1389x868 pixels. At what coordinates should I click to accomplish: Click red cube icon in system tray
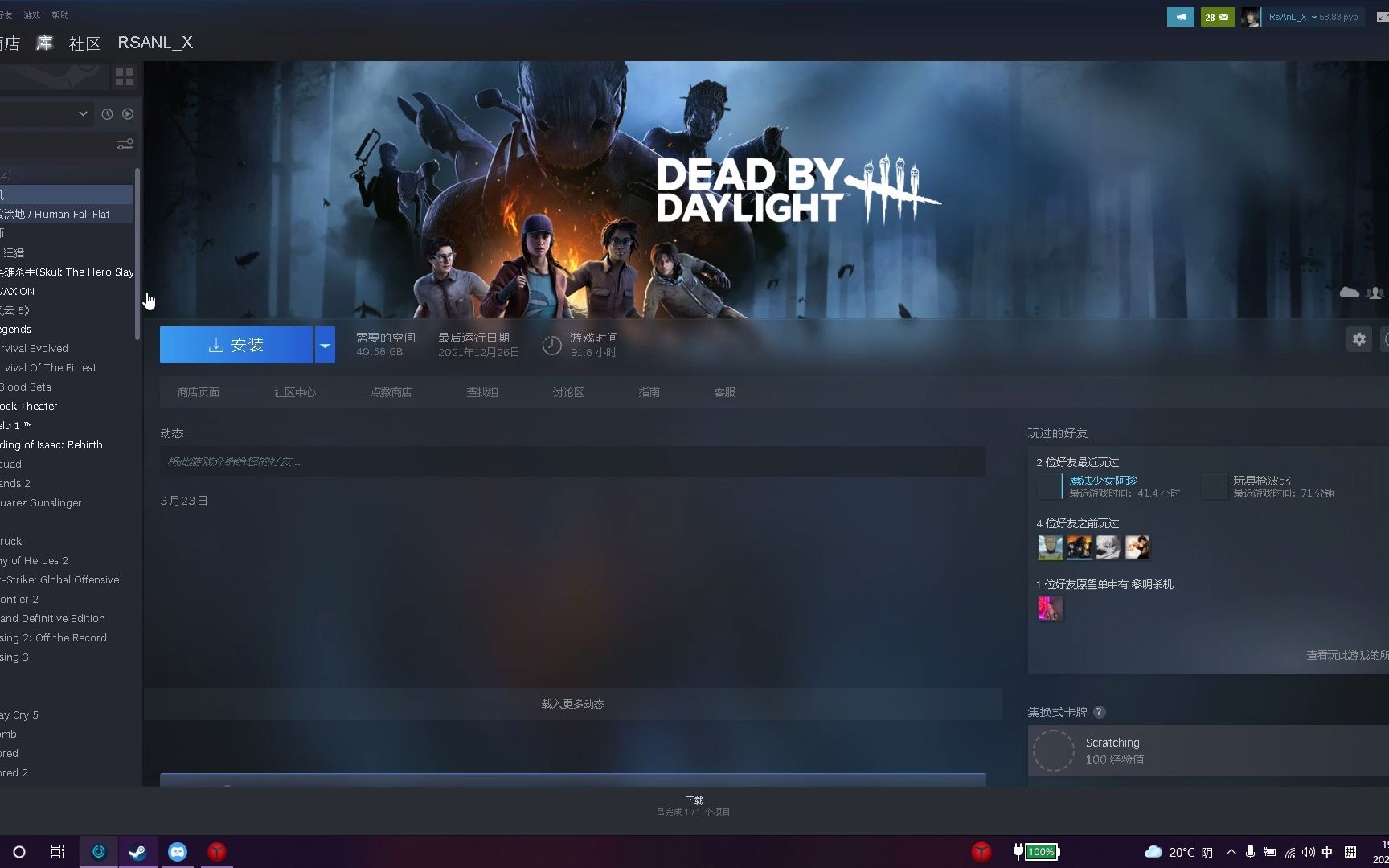pos(981,852)
